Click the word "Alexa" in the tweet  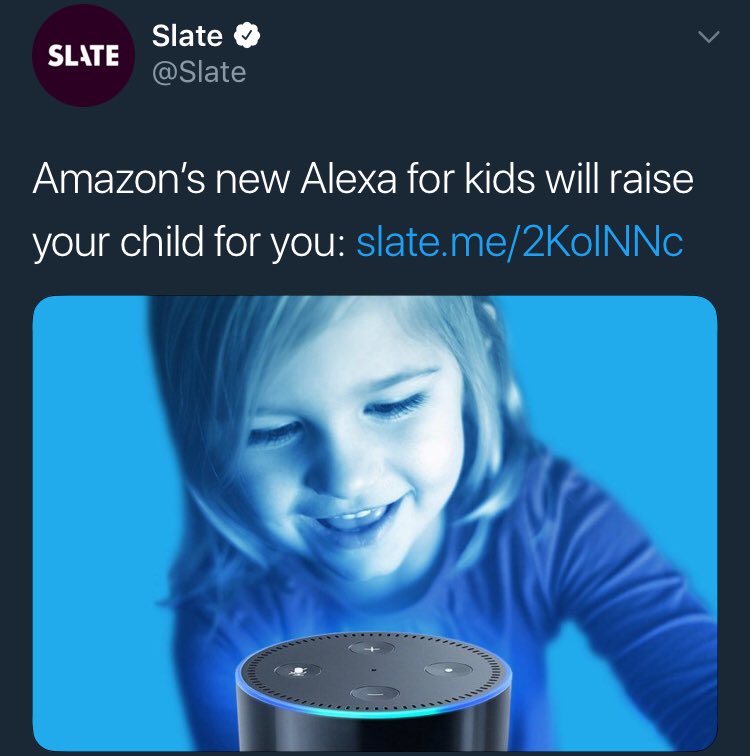coord(348,179)
